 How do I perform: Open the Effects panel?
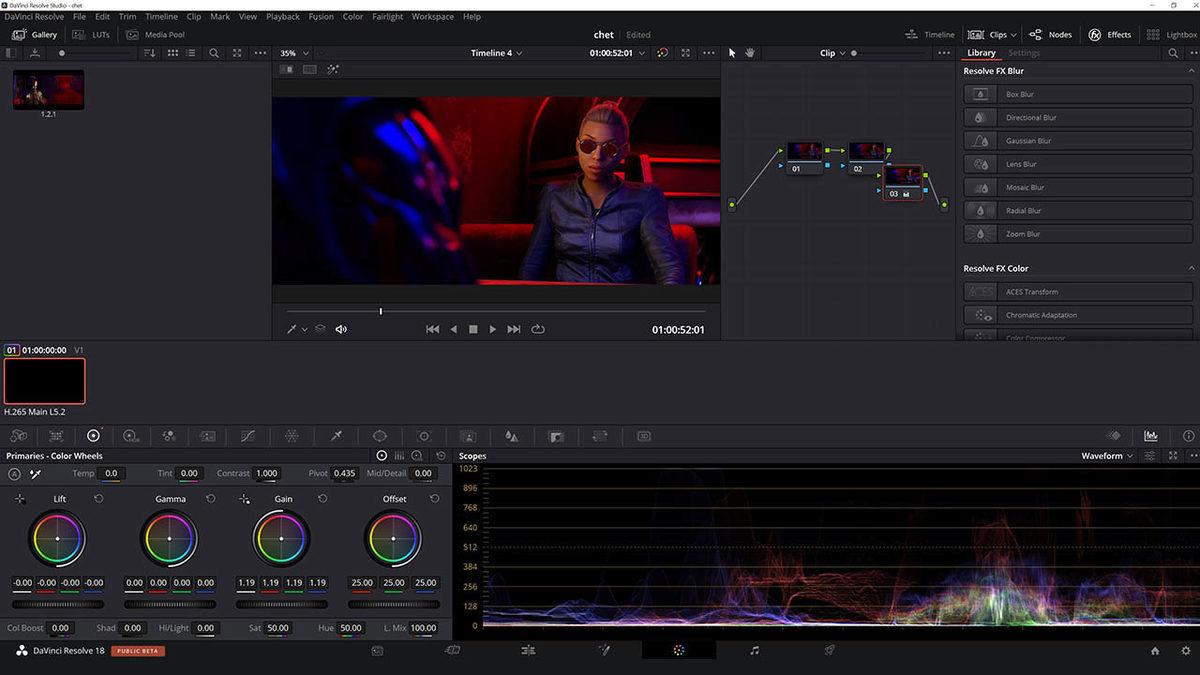pos(1111,34)
